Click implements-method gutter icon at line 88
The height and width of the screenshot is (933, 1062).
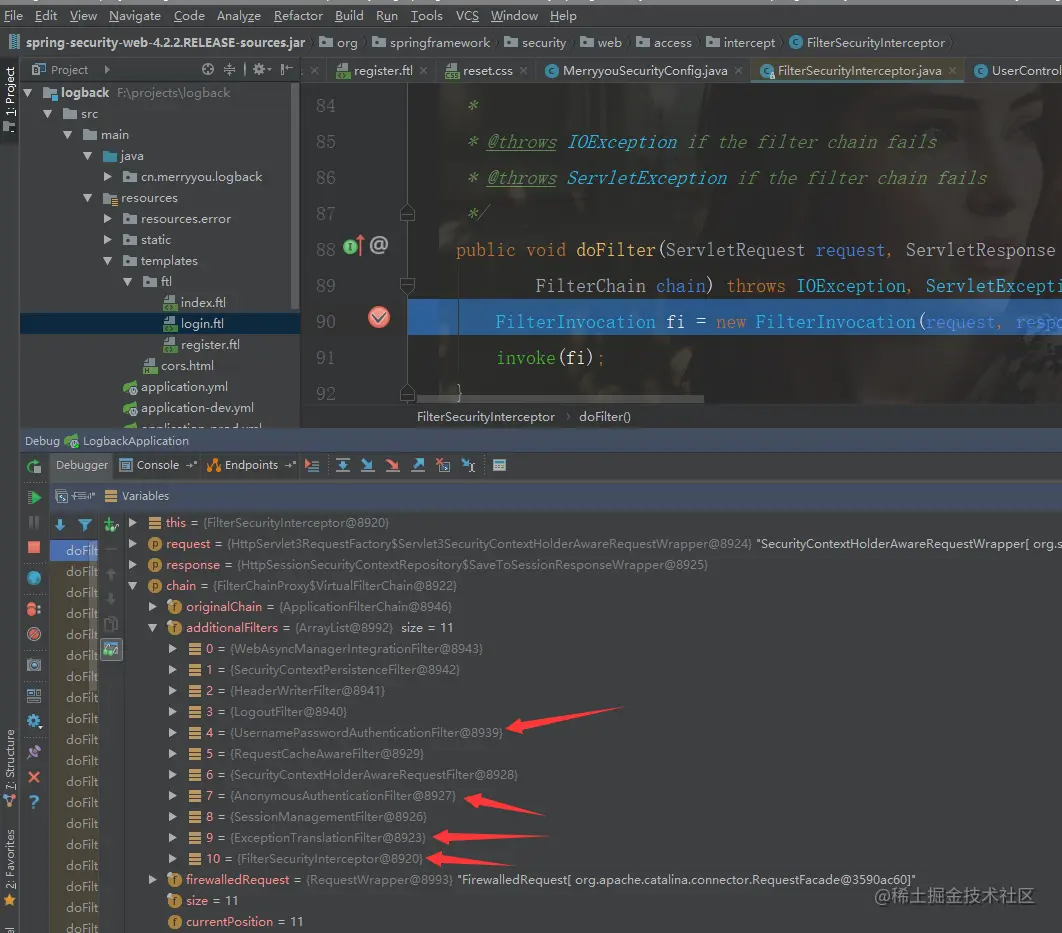(x=354, y=246)
